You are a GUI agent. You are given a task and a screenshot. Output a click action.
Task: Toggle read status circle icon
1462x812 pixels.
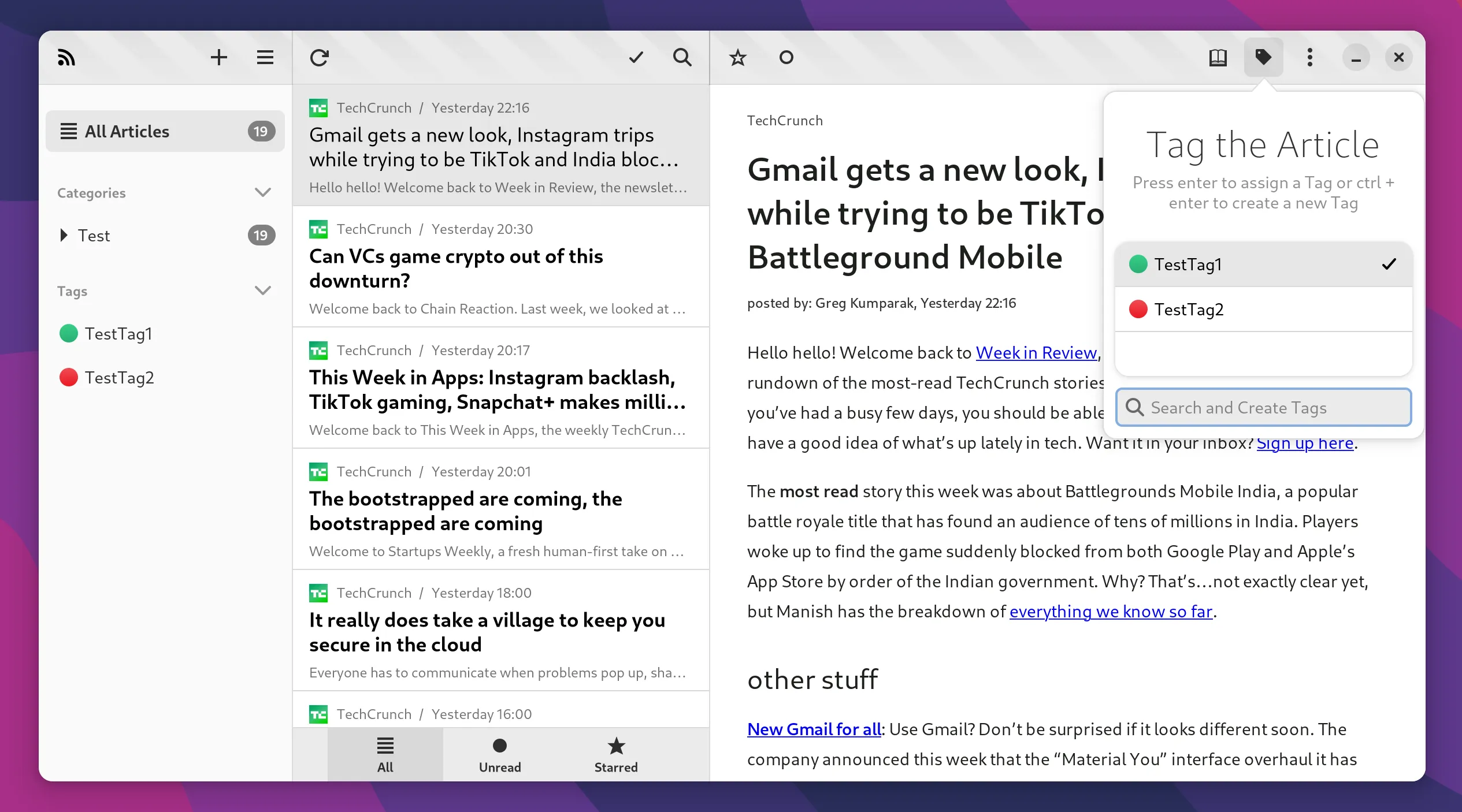tap(786, 57)
